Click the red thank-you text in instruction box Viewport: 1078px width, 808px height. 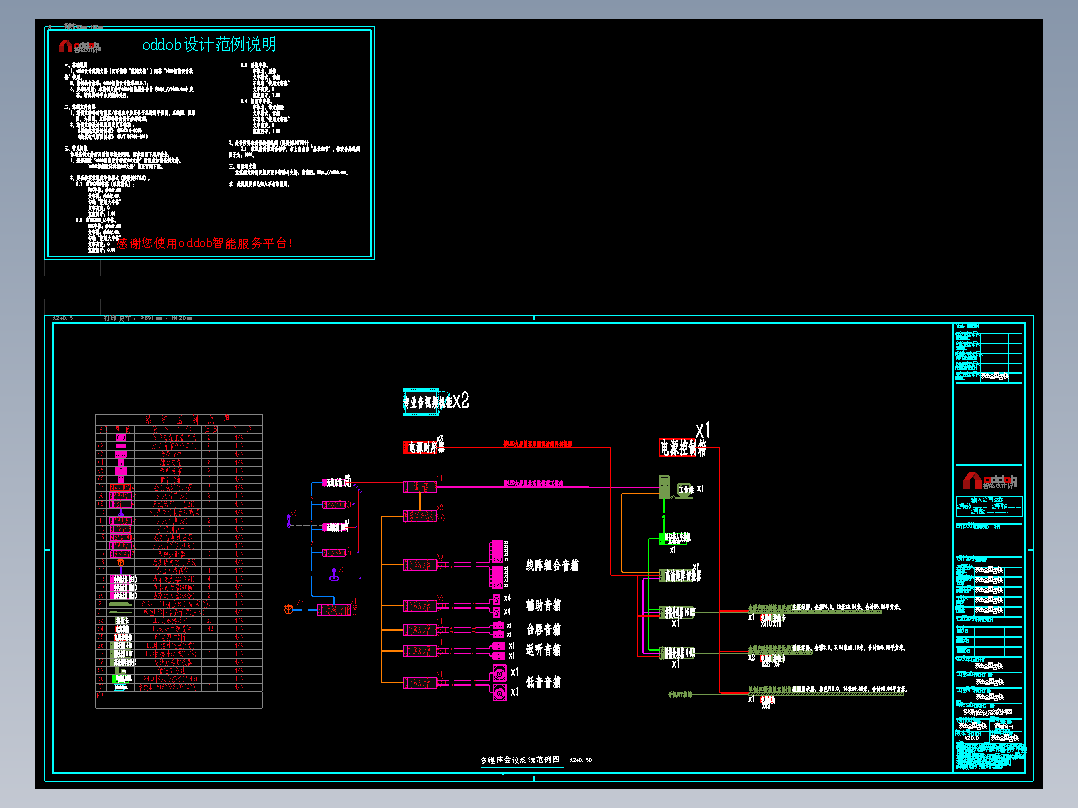204,243
